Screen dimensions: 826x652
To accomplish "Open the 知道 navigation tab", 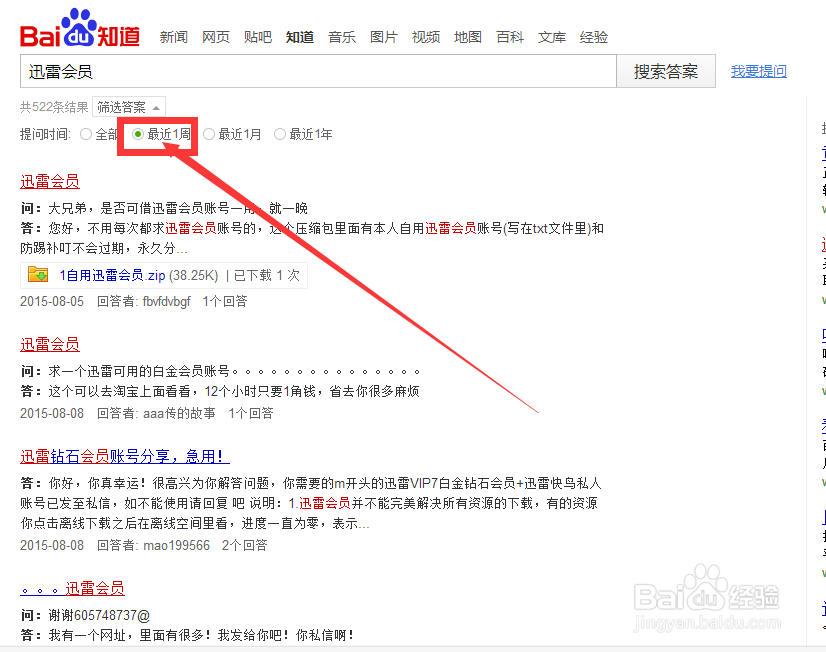I will pyautogui.click(x=300, y=37).
